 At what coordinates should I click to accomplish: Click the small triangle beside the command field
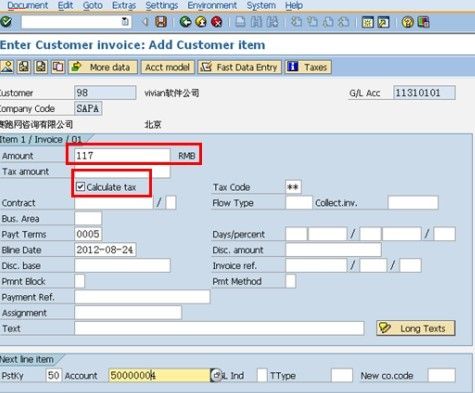click(x=145, y=22)
